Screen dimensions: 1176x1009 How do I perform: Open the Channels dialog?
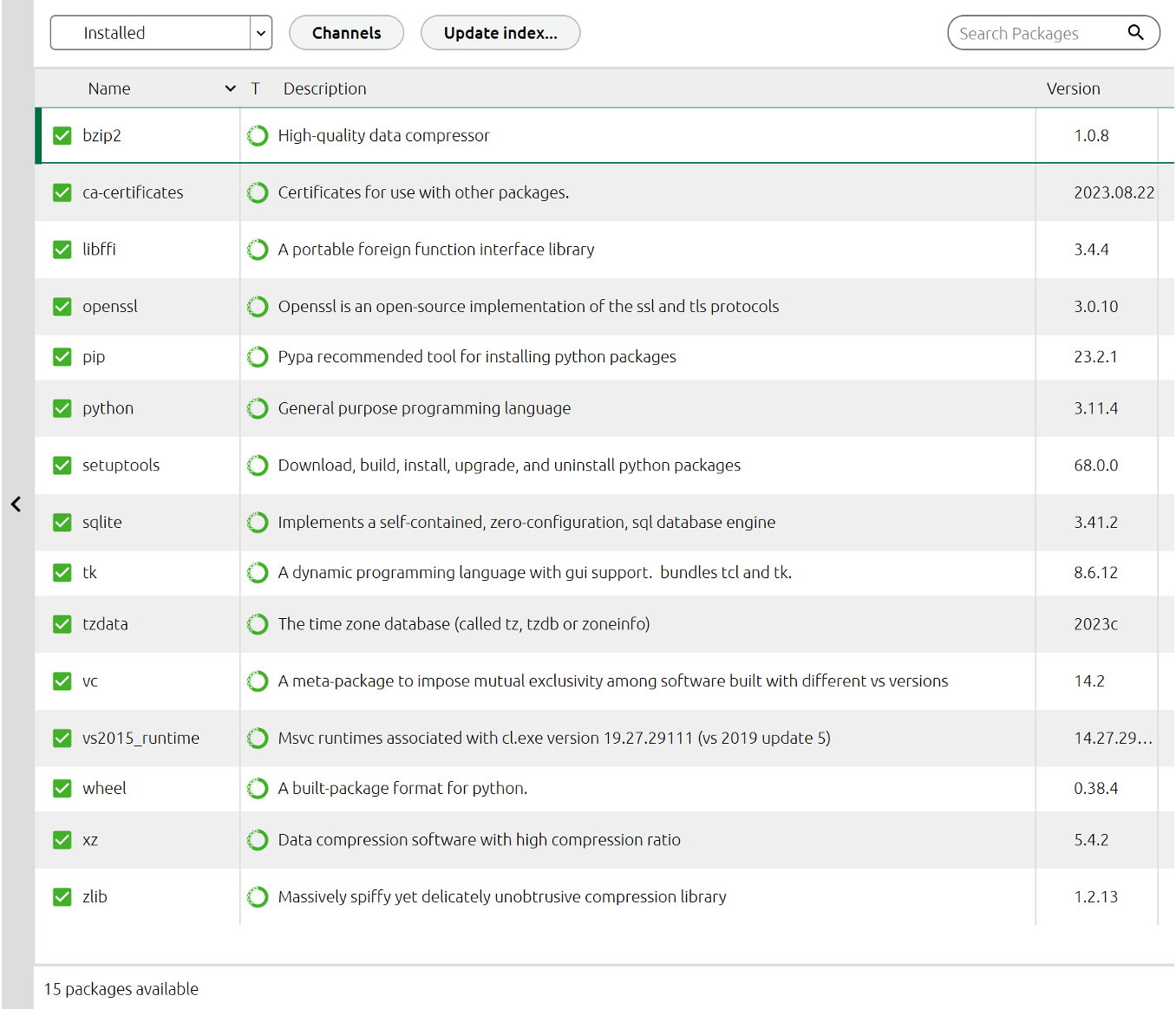pos(346,33)
